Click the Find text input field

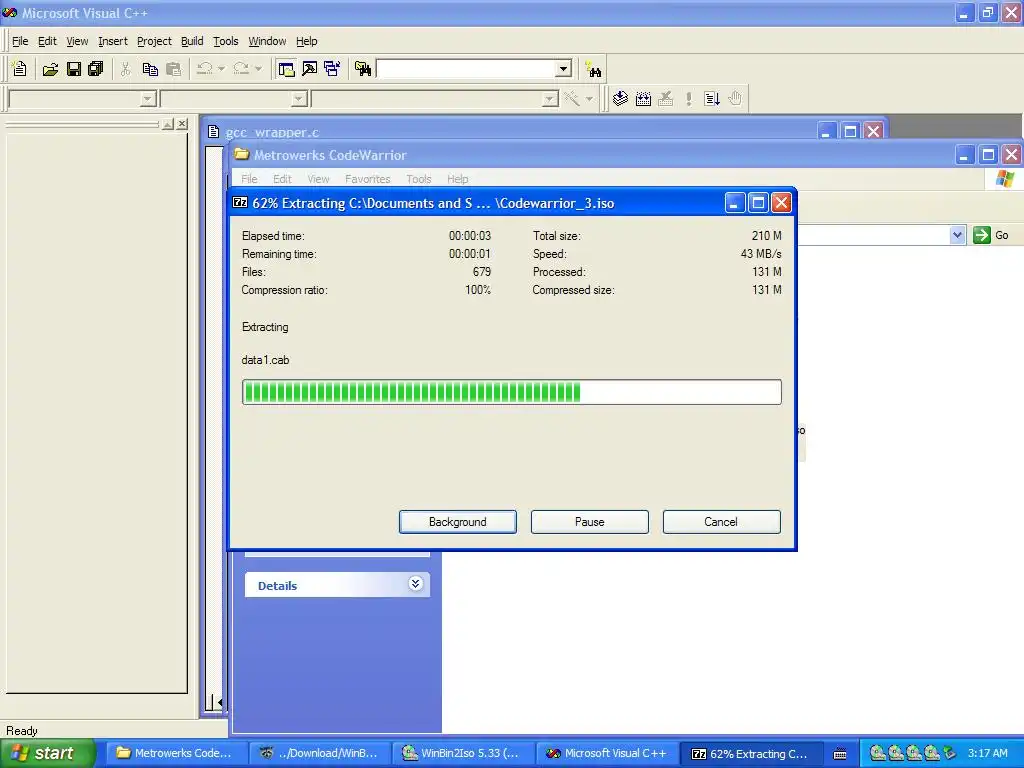coord(466,69)
